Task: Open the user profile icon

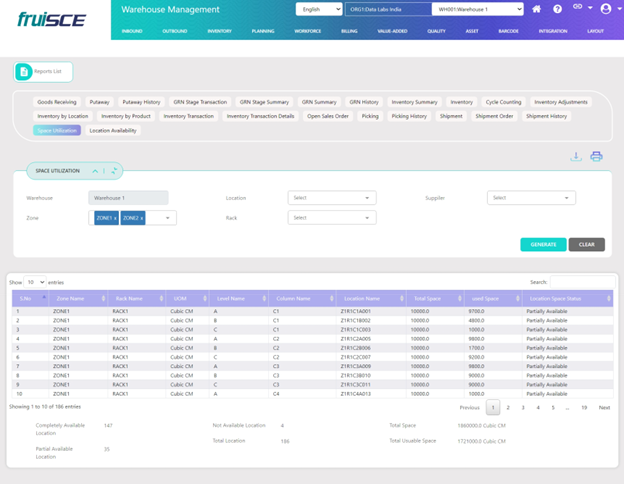Action: pos(605,9)
